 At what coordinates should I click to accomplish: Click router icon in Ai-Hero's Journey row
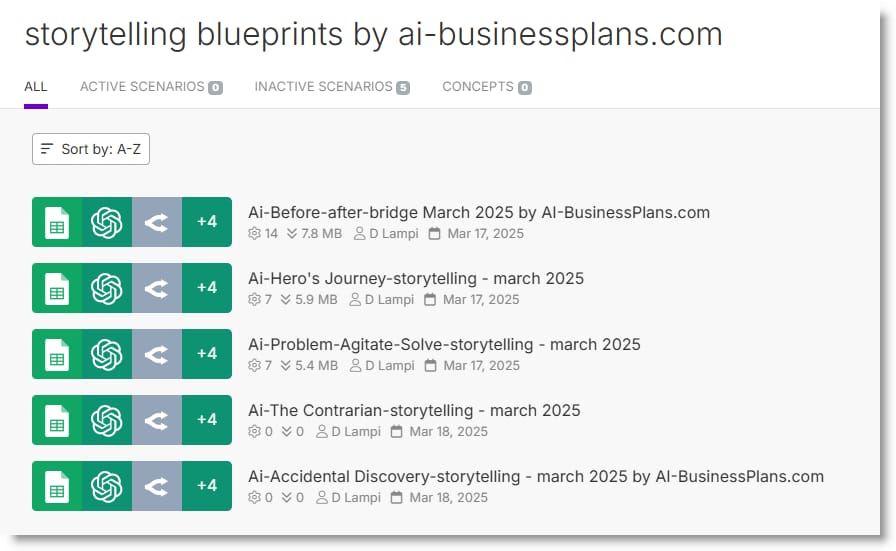coord(157,288)
